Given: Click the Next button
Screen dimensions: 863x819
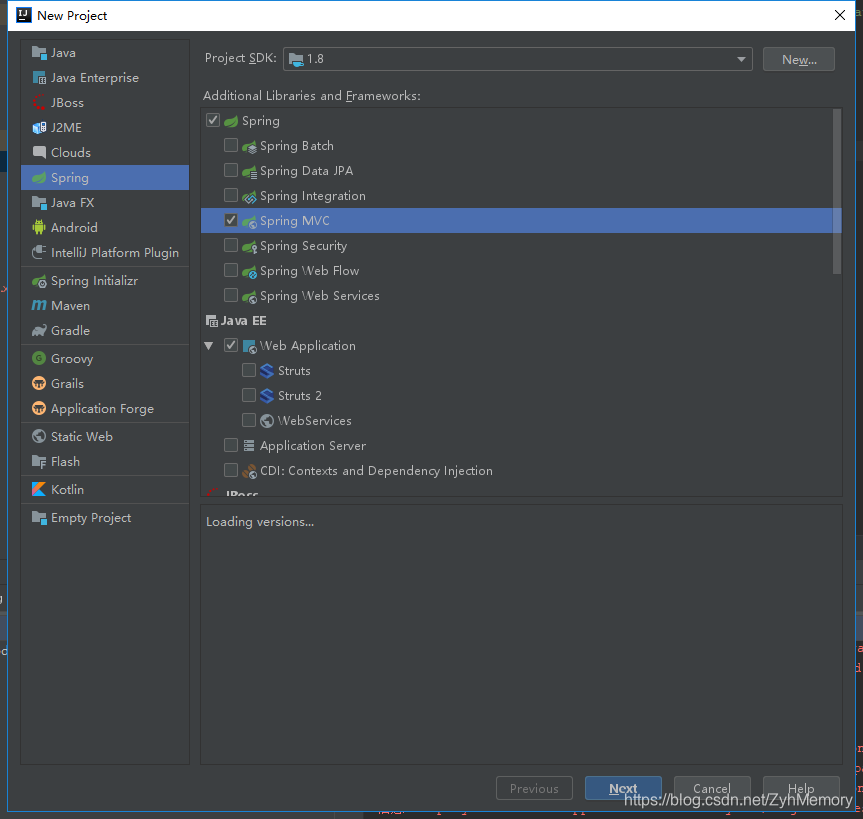Looking at the screenshot, I should pos(623,788).
